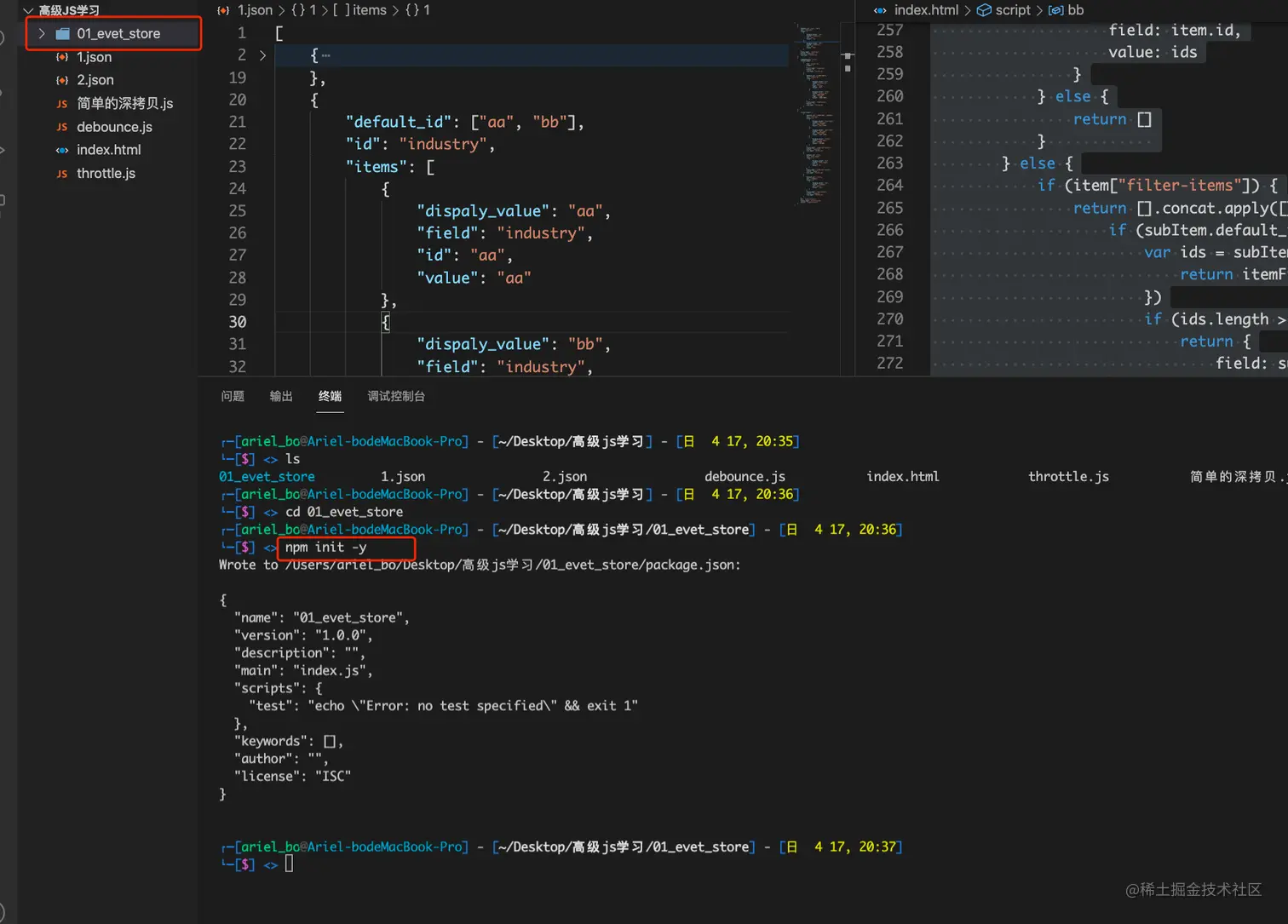Click the JSON icon next to 2.json
The height and width of the screenshot is (924, 1288).
[x=62, y=80]
